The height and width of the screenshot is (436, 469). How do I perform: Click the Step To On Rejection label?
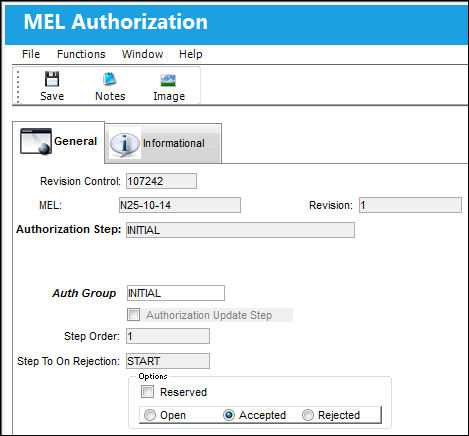[x=68, y=361]
